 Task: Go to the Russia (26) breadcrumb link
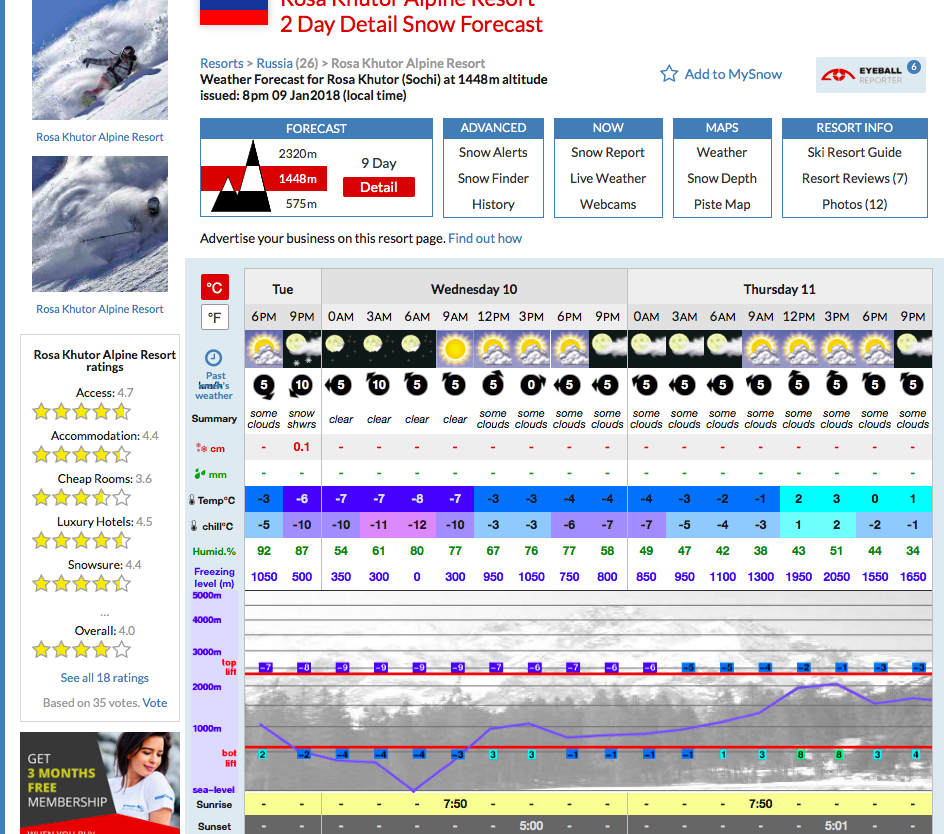[x=287, y=63]
